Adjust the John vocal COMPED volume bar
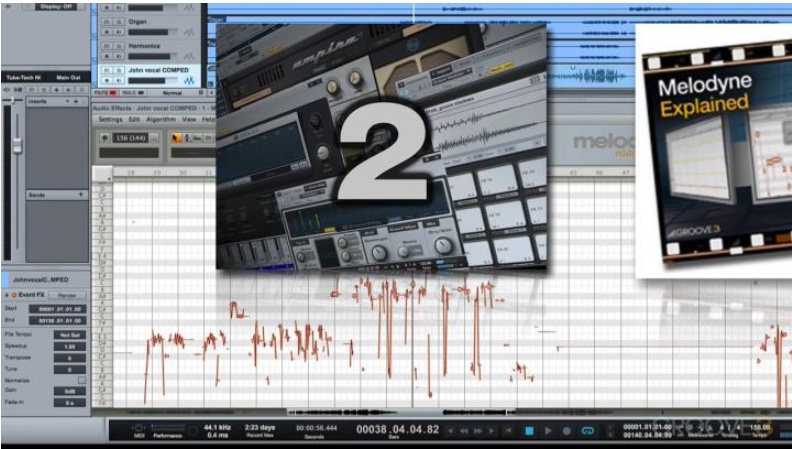This screenshot has height=449, width=792. (153, 81)
